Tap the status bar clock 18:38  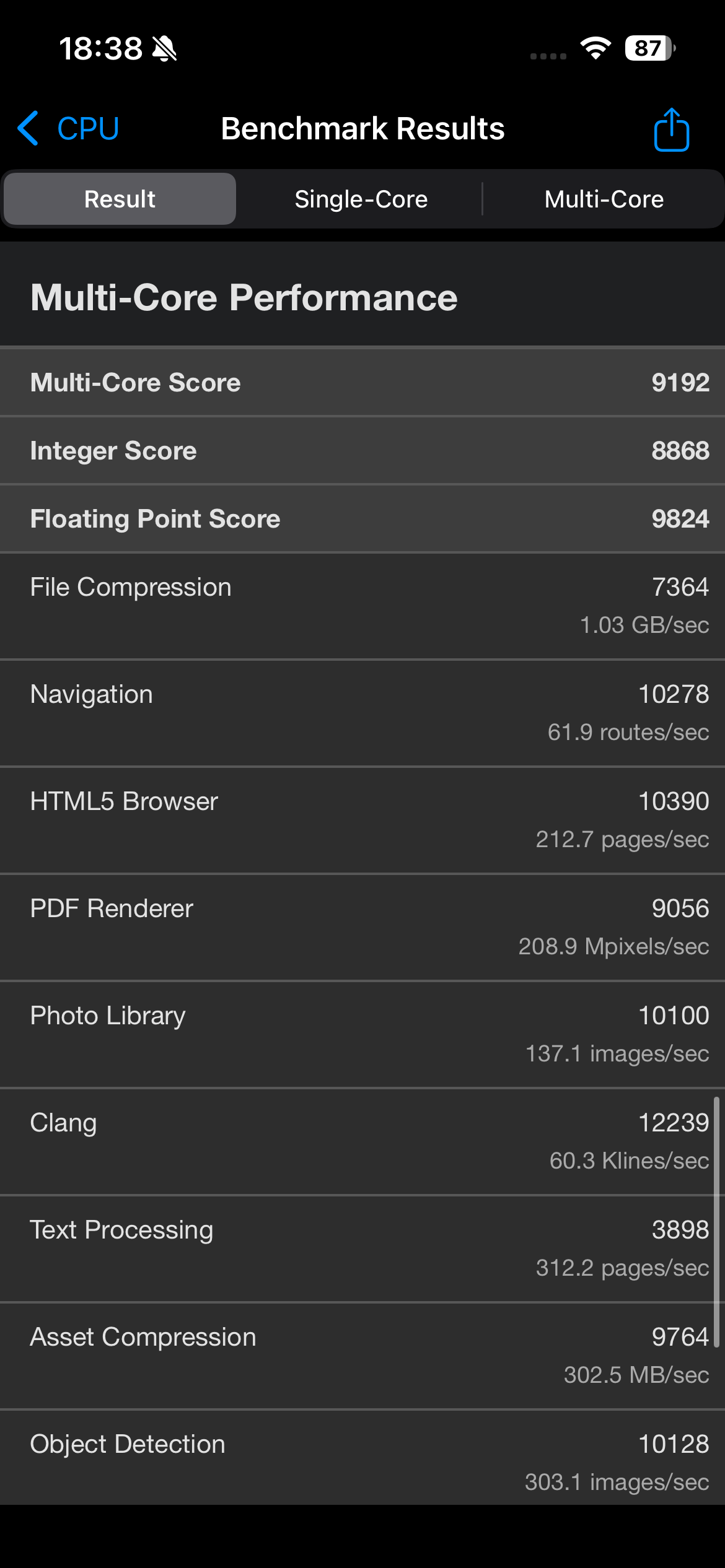(100, 49)
